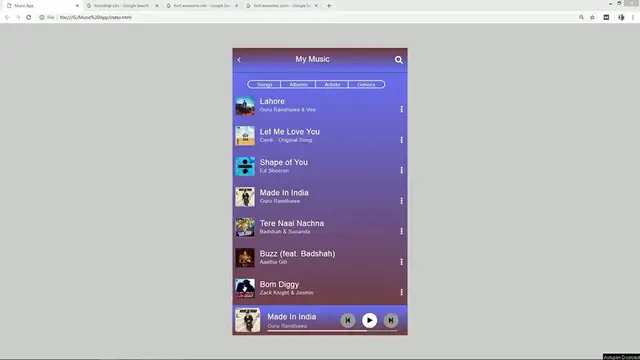Play Bom Diggy from the list
This screenshot has width=640, height=360.
point(279,284)
